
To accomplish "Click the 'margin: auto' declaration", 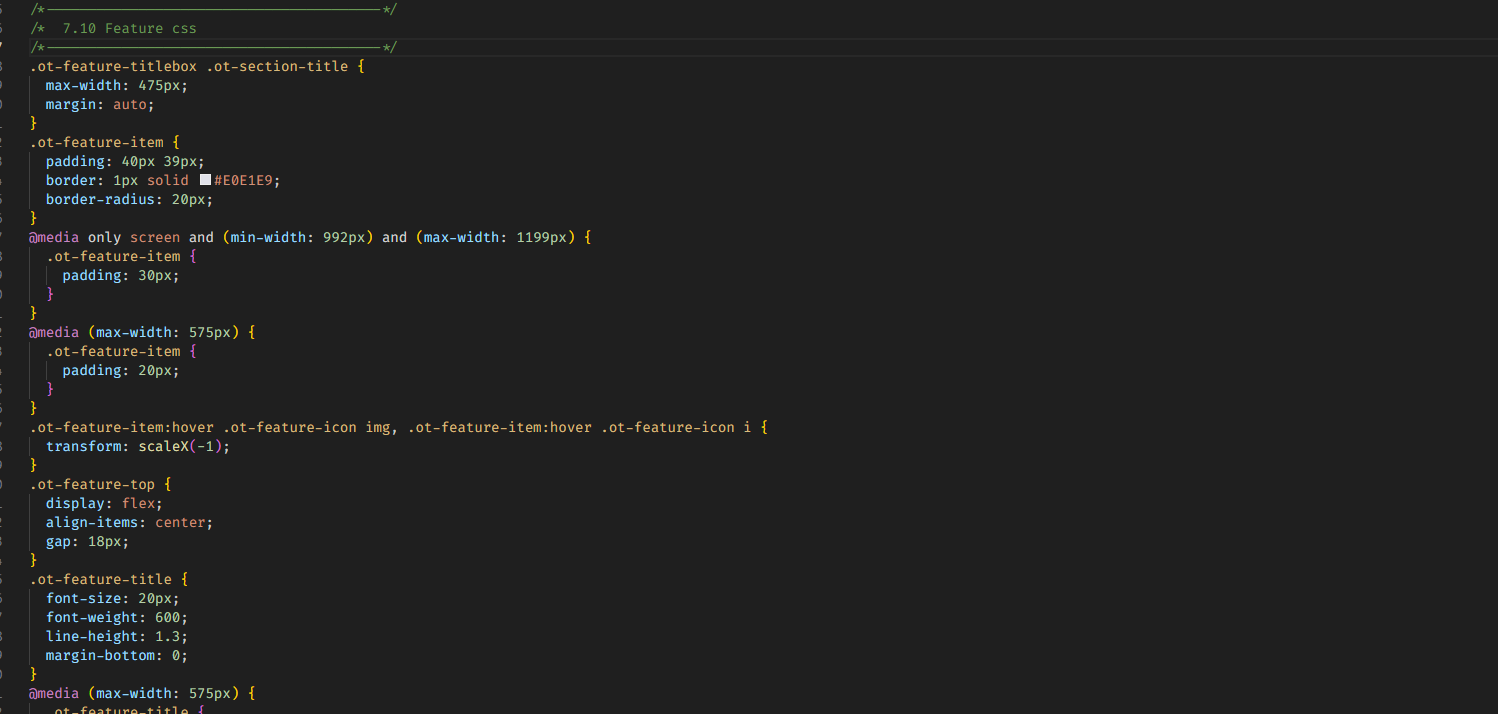I will tap(100, 104).
